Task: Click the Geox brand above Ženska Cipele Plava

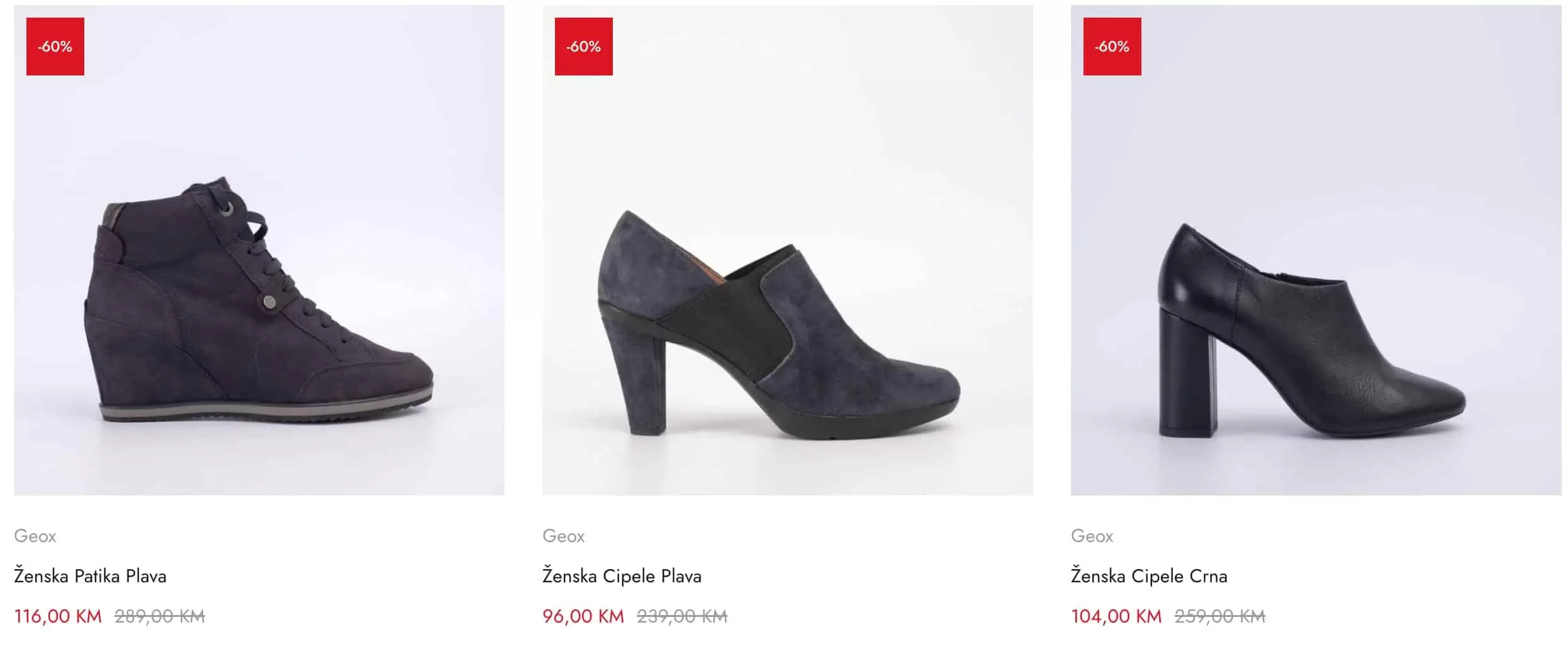Action: click(x=564, y=536)
